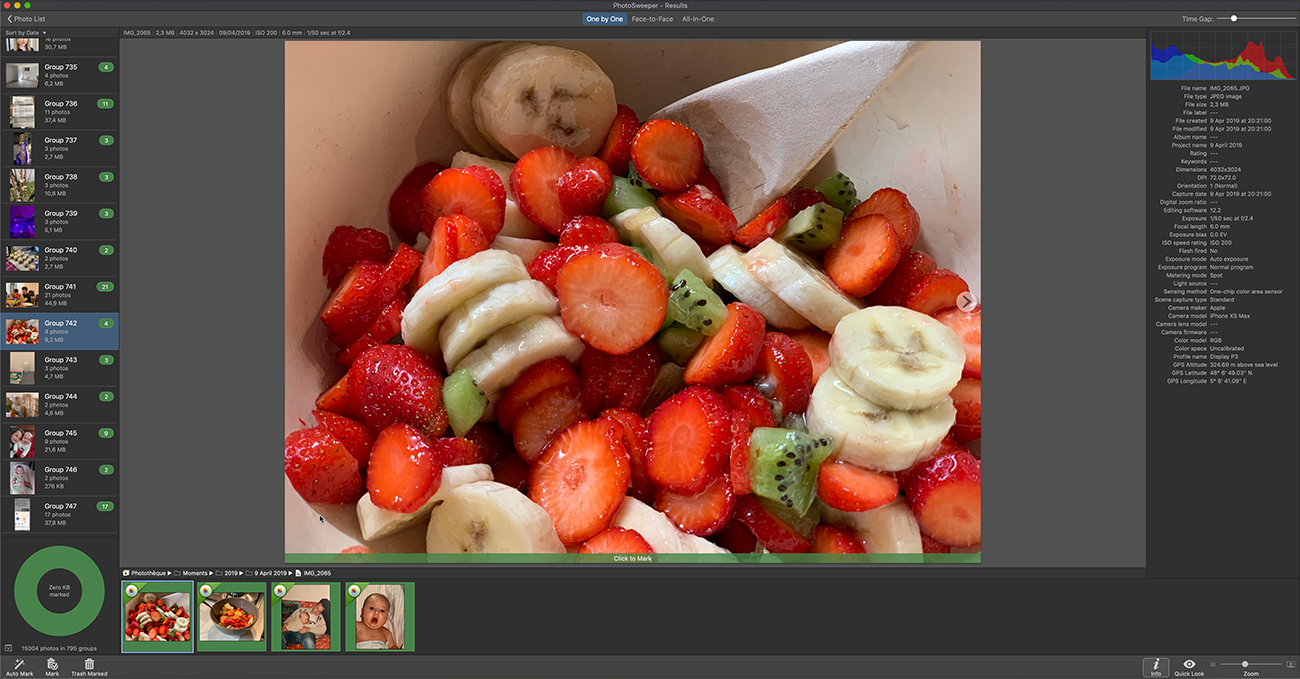This screenshot has width=1300, height=679.
Task: Select Group 747 in the list
Action: pos(59,514)
